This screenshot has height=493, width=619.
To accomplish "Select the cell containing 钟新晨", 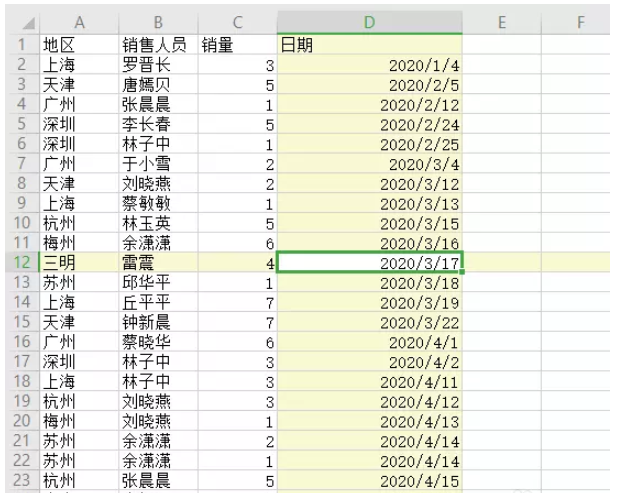I will coord(158,322).
